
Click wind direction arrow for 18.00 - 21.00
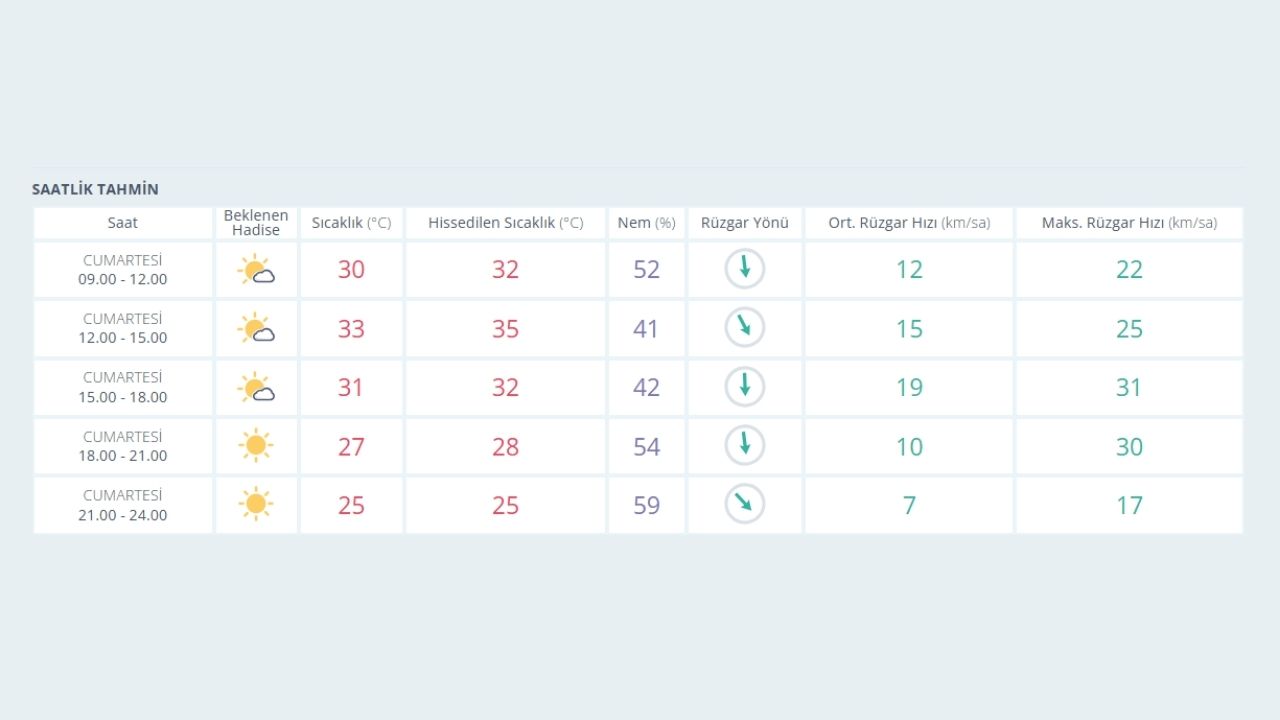744,446
